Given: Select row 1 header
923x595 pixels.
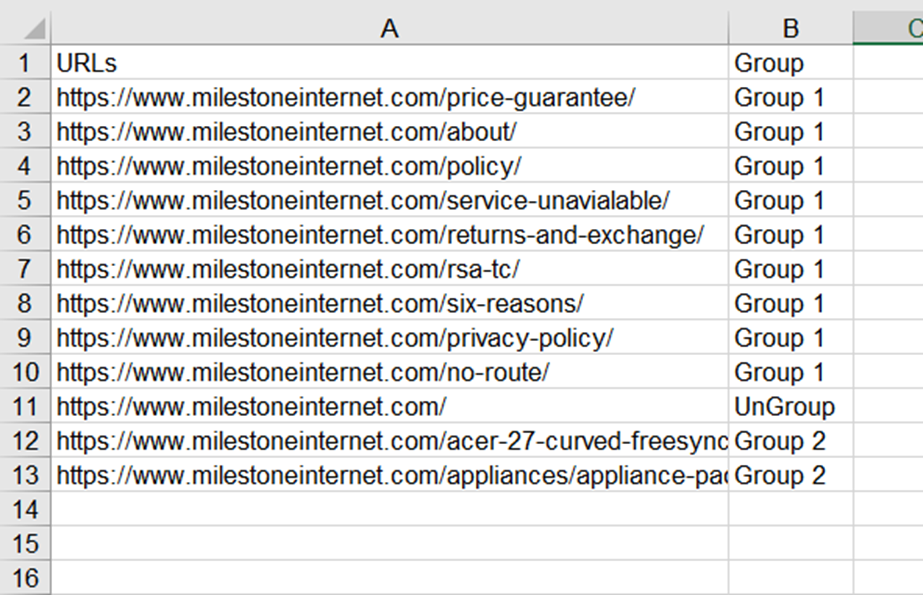Looking at the screenshot, I should [x=25, y=62].
